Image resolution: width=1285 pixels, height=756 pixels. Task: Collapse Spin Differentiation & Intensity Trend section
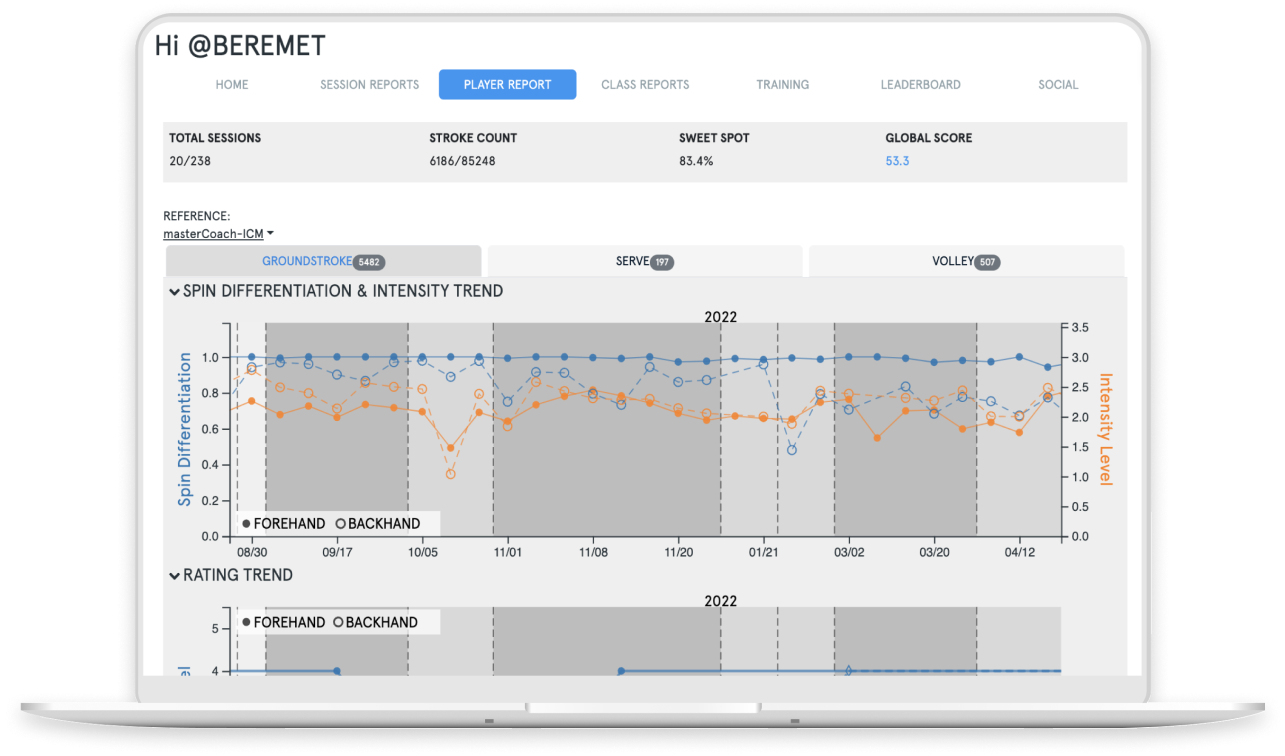(x=175, y=292)
